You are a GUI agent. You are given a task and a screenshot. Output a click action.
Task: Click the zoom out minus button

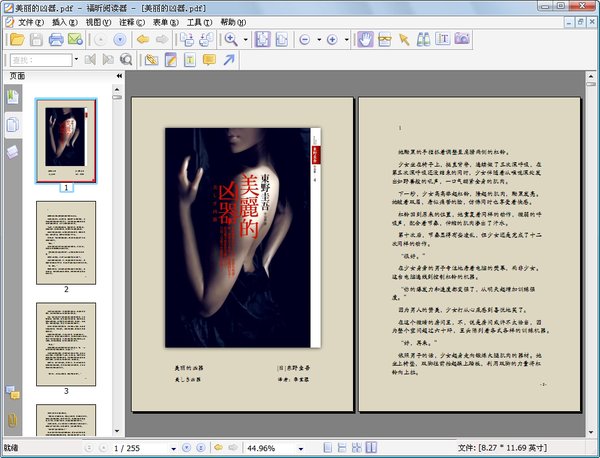click(304, 39)
